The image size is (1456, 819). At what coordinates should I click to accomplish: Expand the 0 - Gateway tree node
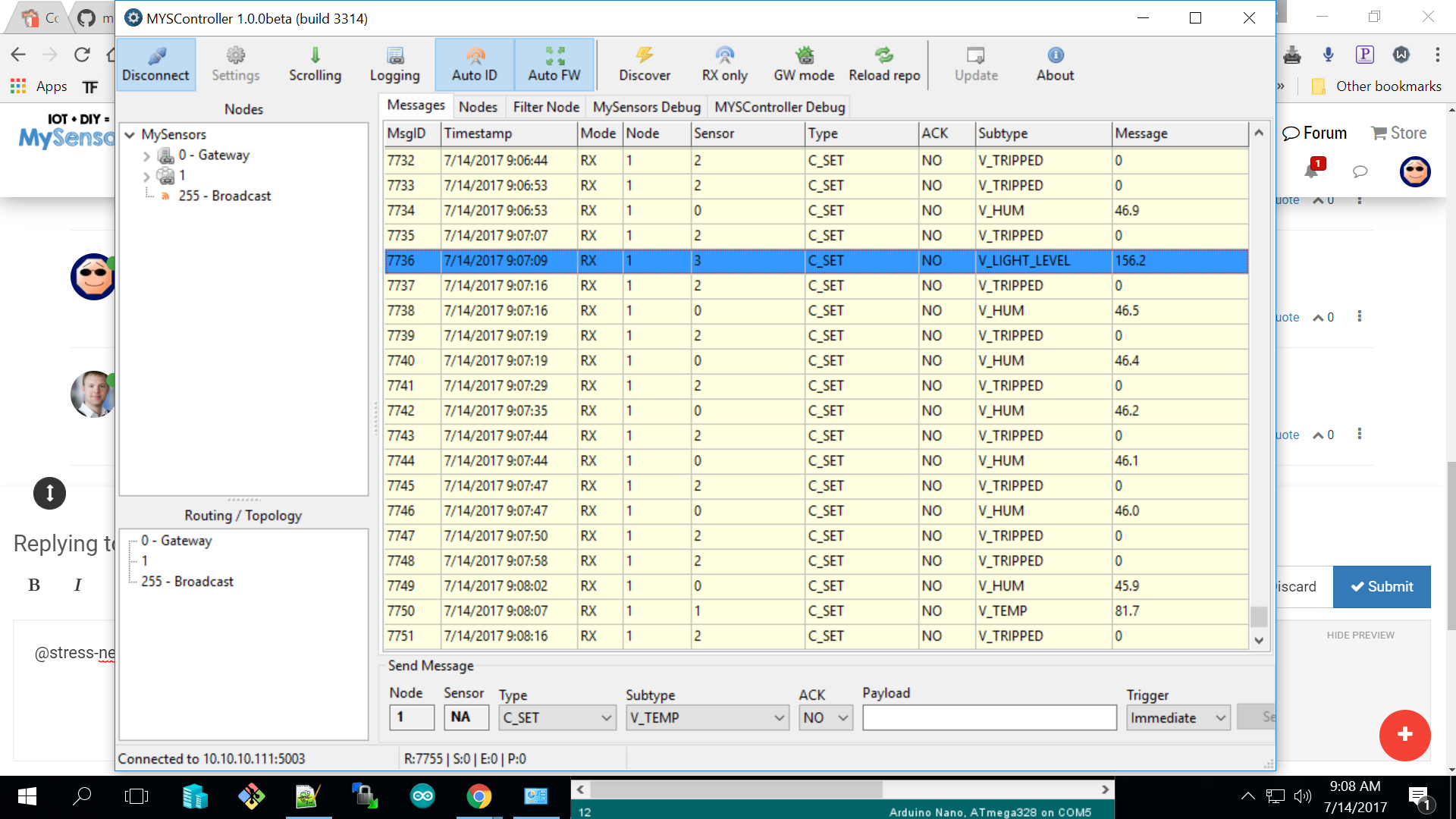click(146, 155)
